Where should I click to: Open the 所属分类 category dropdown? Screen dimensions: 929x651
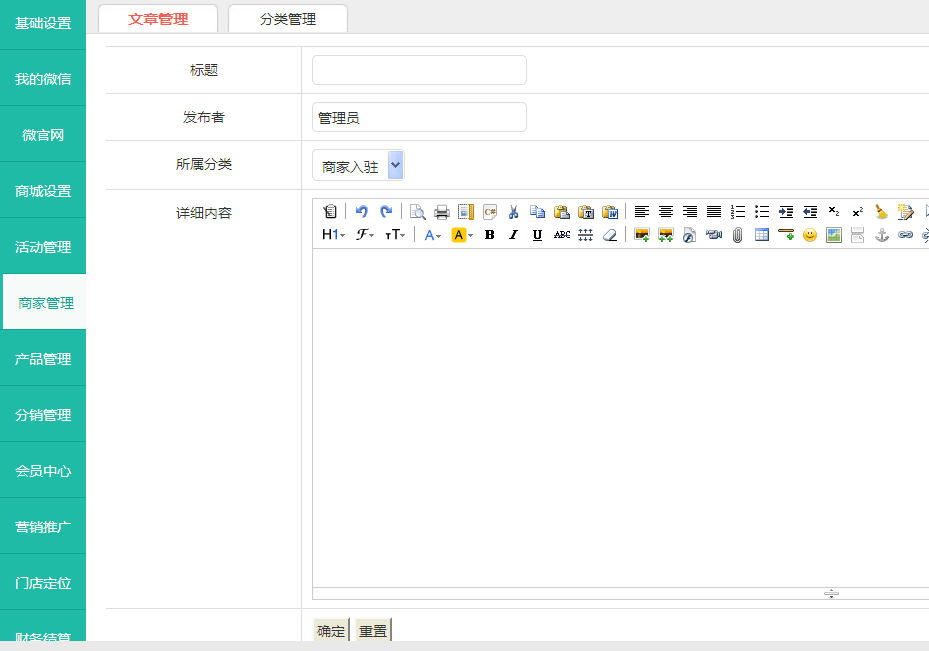pos(358,166)
